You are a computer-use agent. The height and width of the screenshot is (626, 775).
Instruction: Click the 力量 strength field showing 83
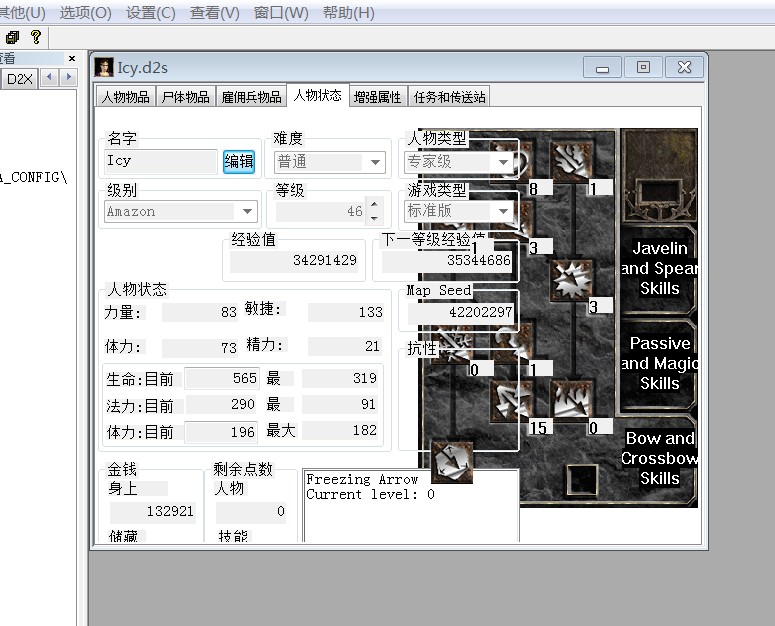coord(200,312)
